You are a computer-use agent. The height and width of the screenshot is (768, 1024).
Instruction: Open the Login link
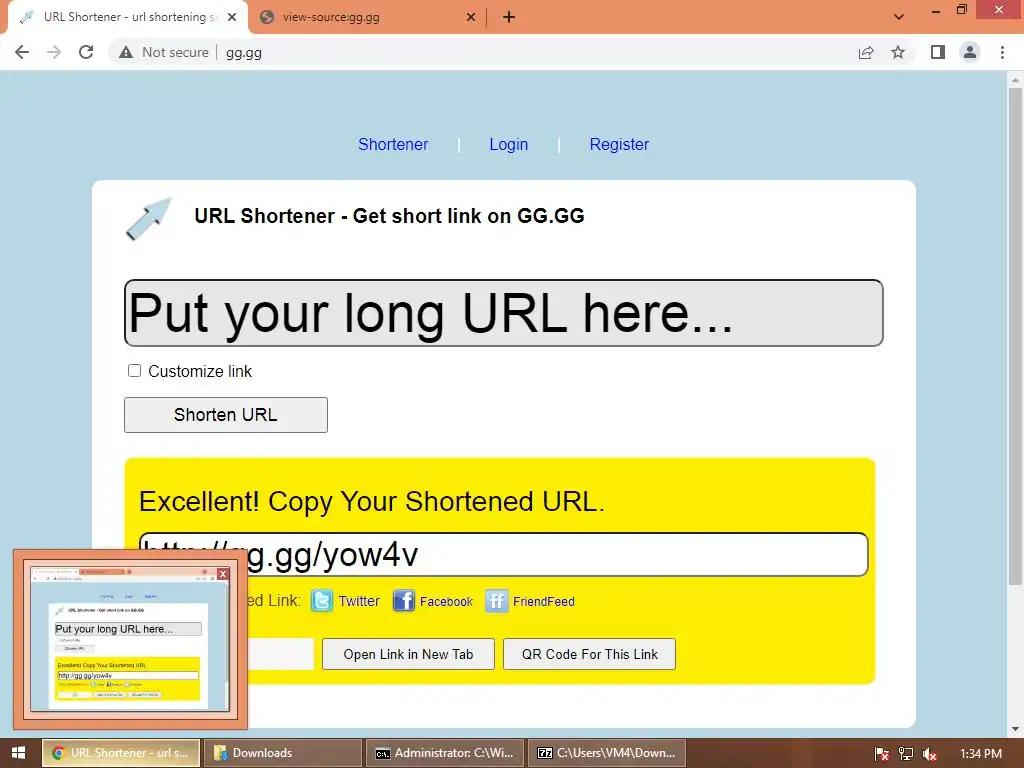(509, 144)
